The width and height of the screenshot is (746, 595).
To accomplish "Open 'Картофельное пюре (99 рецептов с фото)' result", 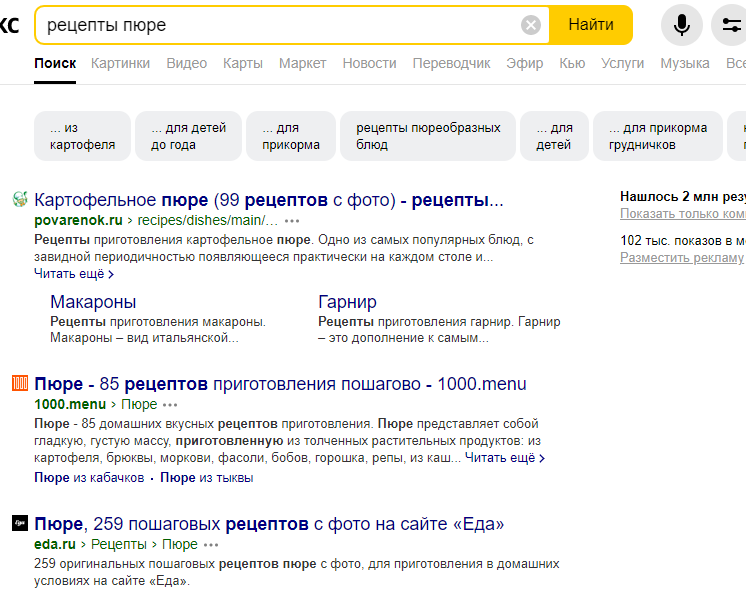I will coord(269,200).
